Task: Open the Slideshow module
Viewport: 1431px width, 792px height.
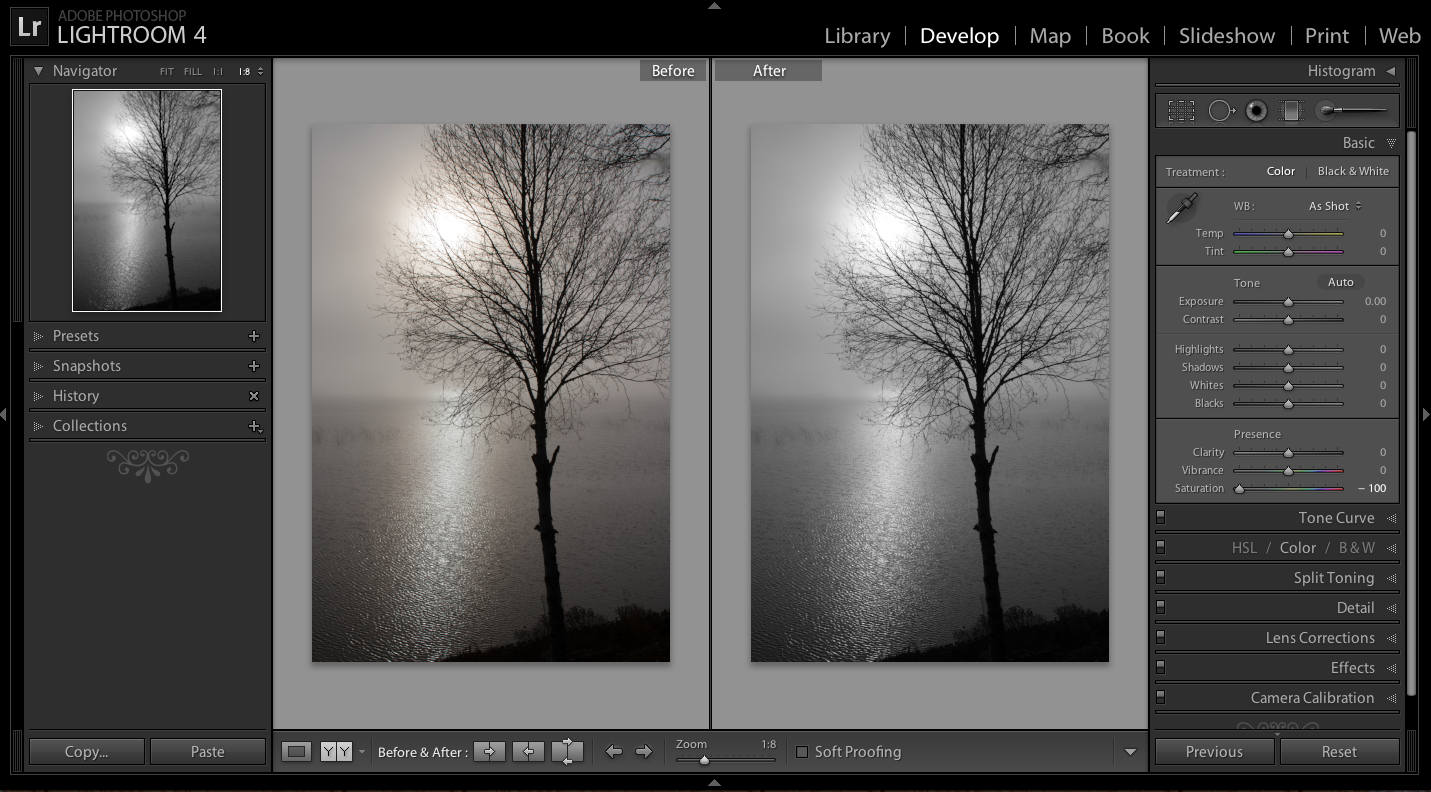Action: tap(1226, 36)
